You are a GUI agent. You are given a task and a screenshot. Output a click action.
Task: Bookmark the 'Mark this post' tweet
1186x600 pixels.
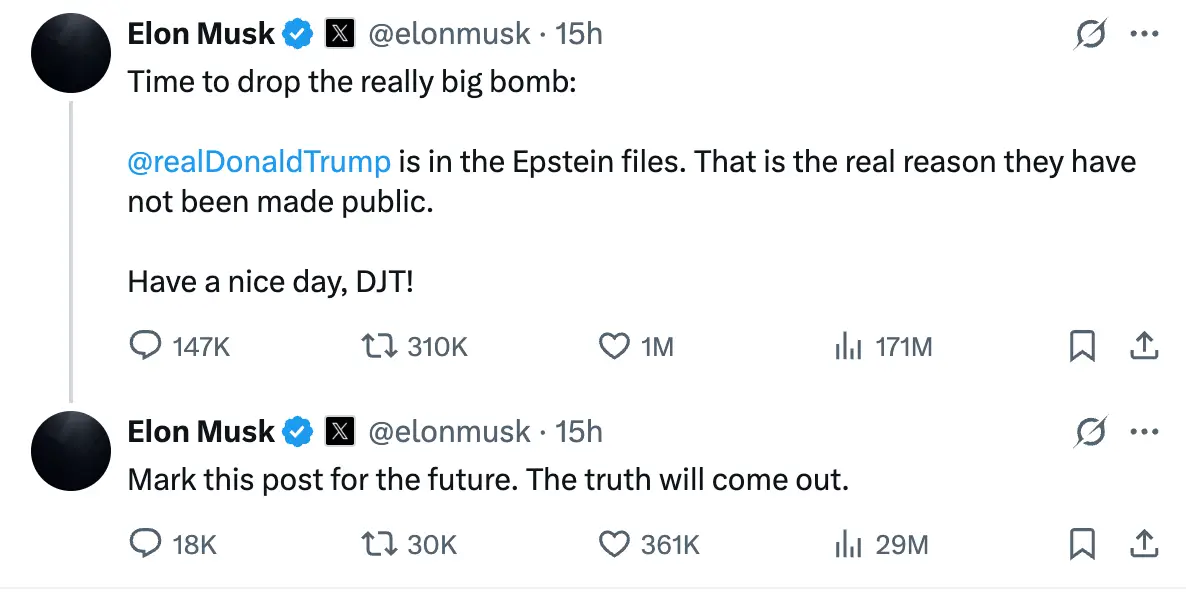click(1082, 543)
